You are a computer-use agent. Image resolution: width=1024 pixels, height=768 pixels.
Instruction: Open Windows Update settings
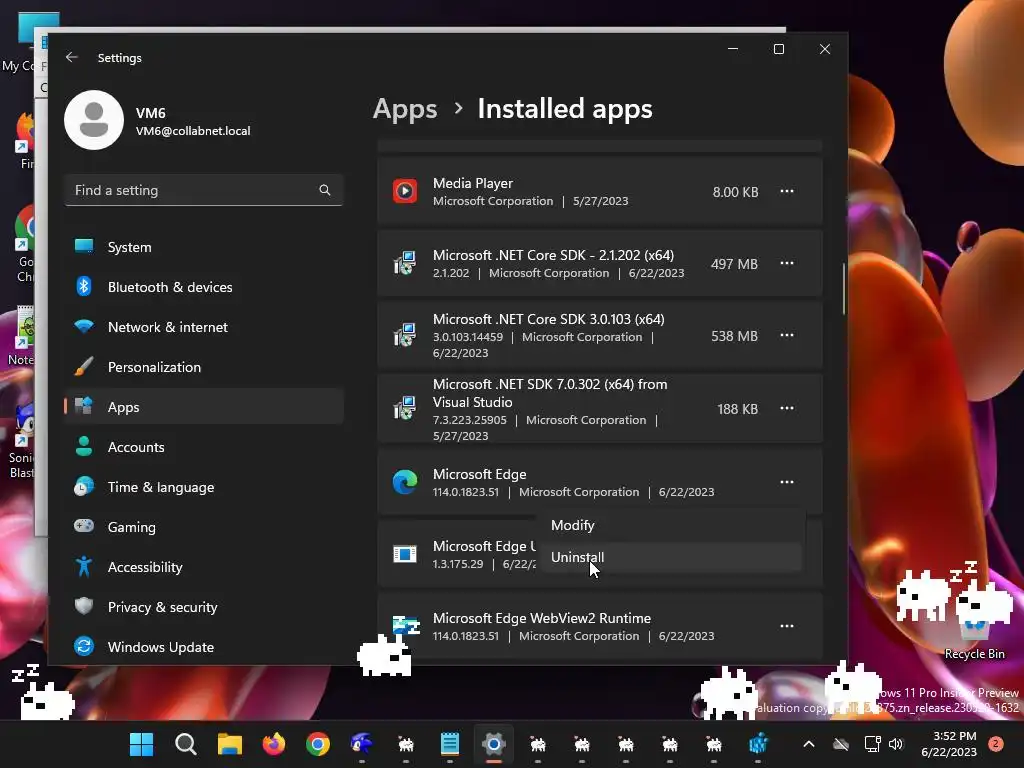pos(204,647)
